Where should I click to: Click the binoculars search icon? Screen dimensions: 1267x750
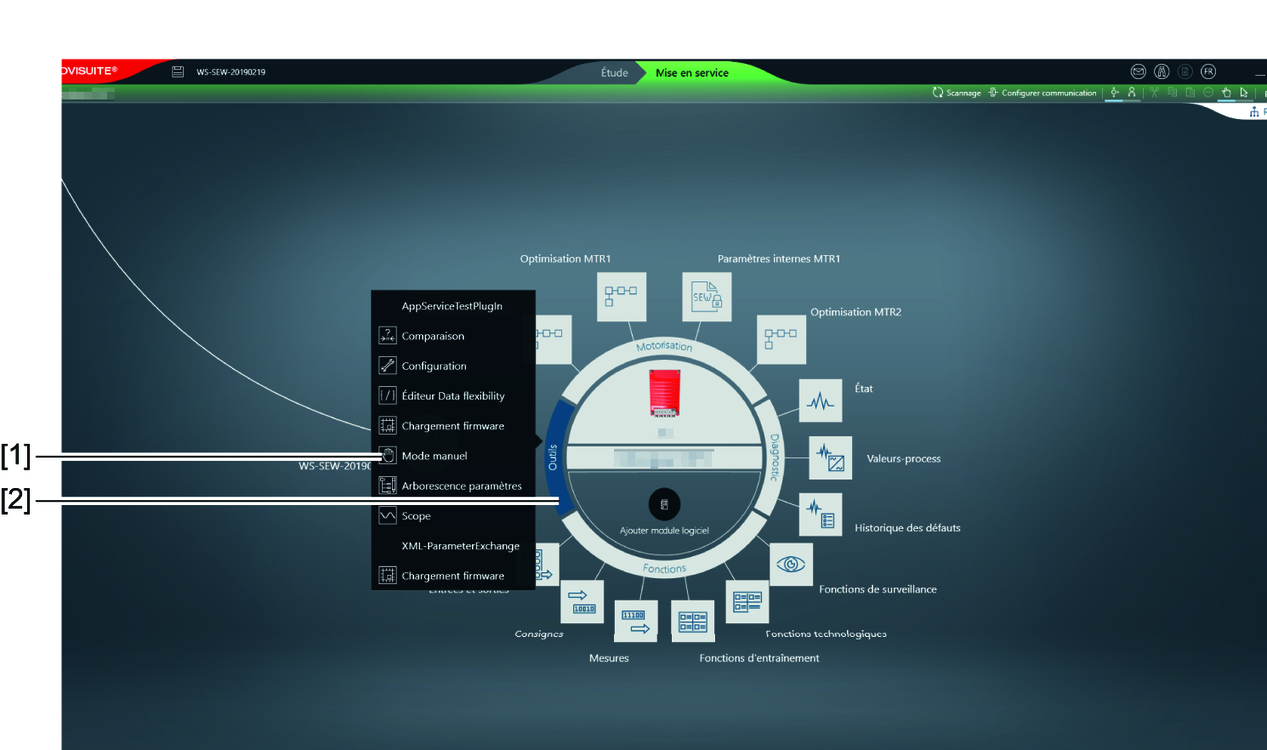pyautogui.click(x=1161, y=72)
